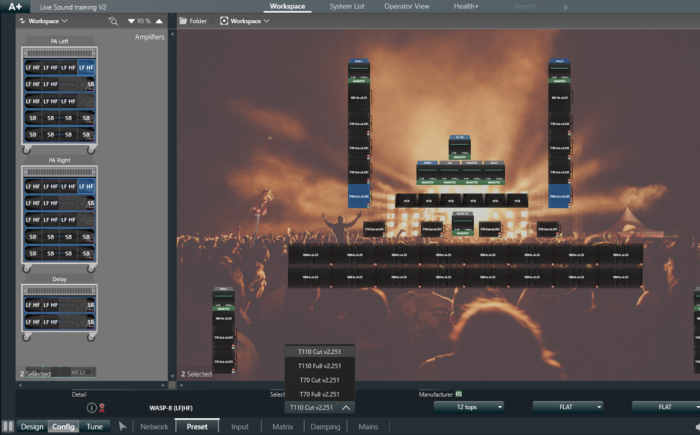Go to the Operator View tab
The height and width of the screenshot is (435, 700).
(407, 6)
